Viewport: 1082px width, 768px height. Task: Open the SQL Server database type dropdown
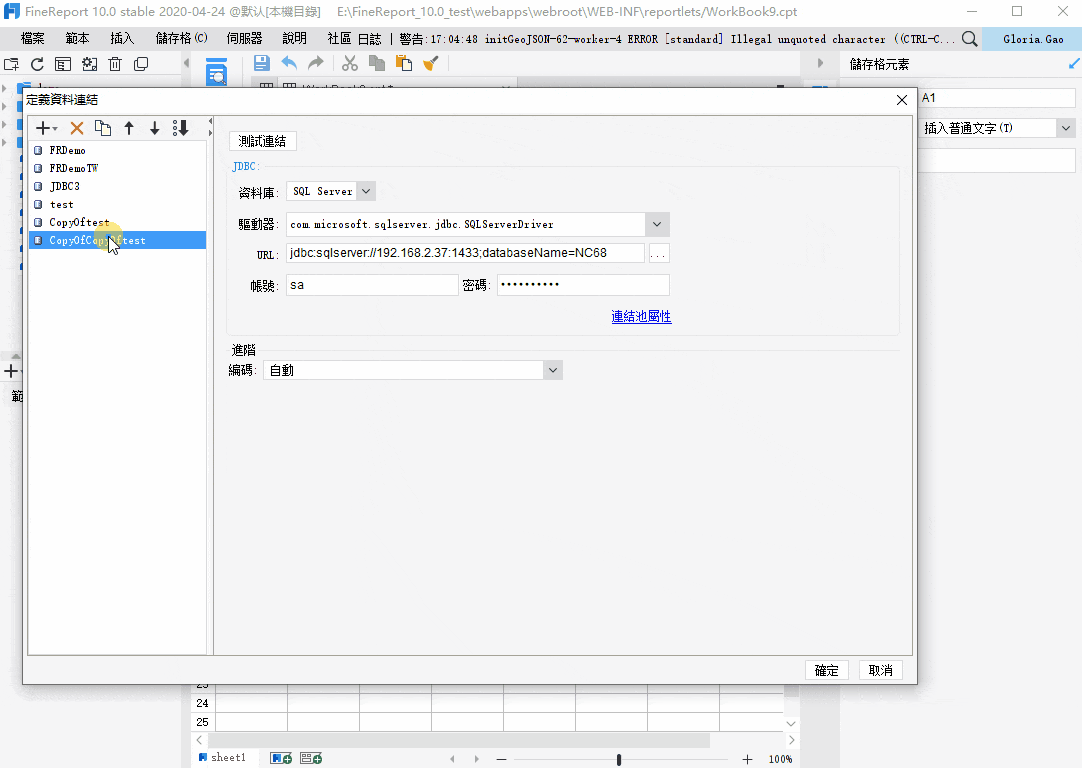tap(364, 190)
